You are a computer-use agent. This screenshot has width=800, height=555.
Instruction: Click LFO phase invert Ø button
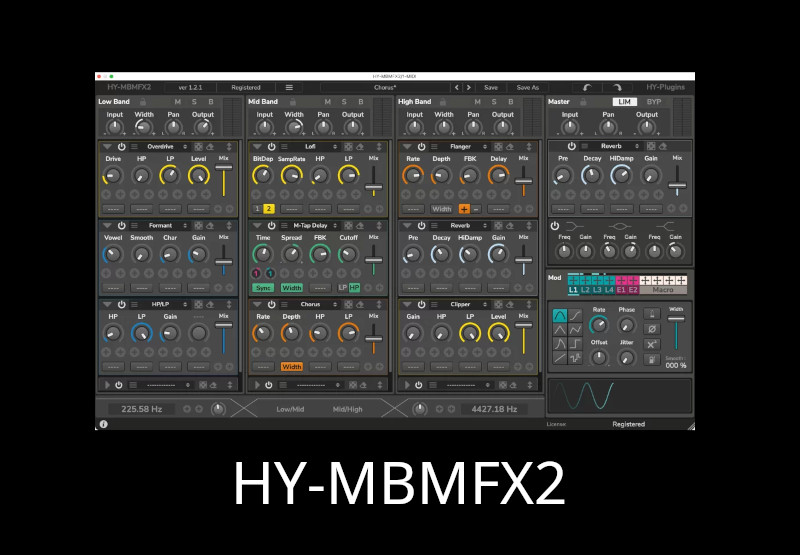(x=652, y=329)
